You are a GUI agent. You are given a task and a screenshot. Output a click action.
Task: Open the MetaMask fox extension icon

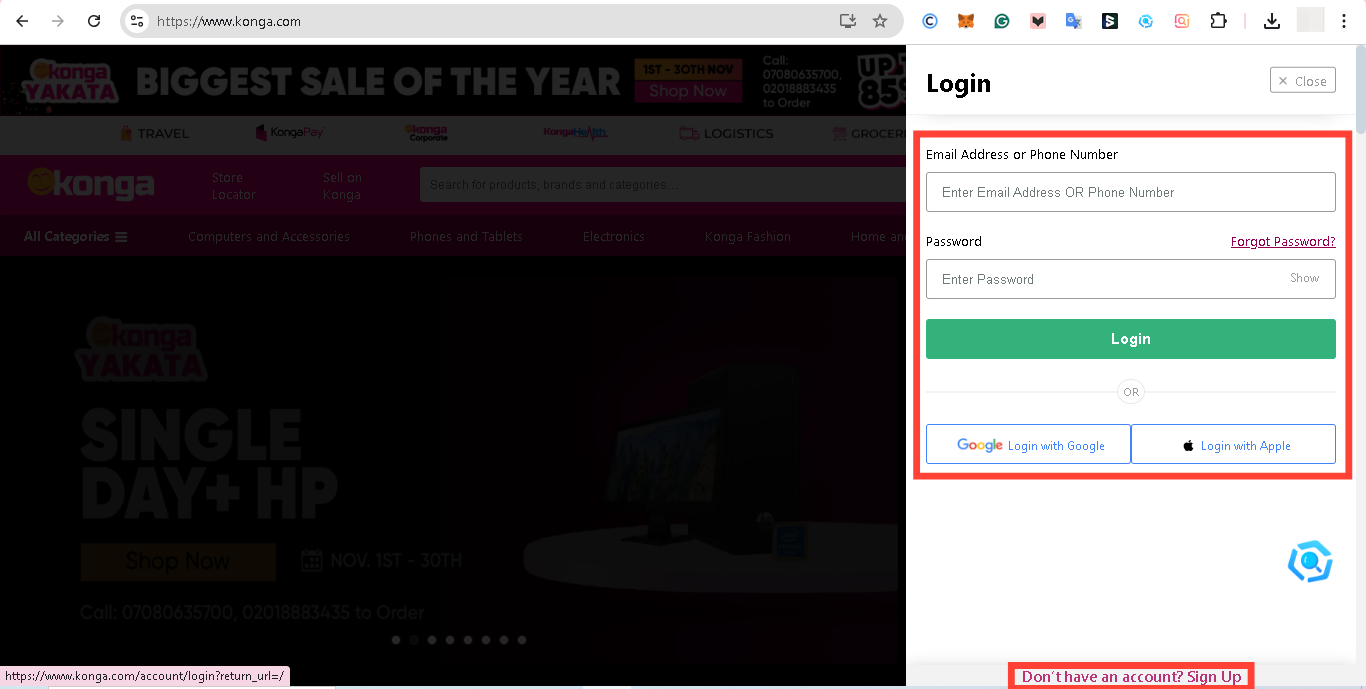coord(965,21)
